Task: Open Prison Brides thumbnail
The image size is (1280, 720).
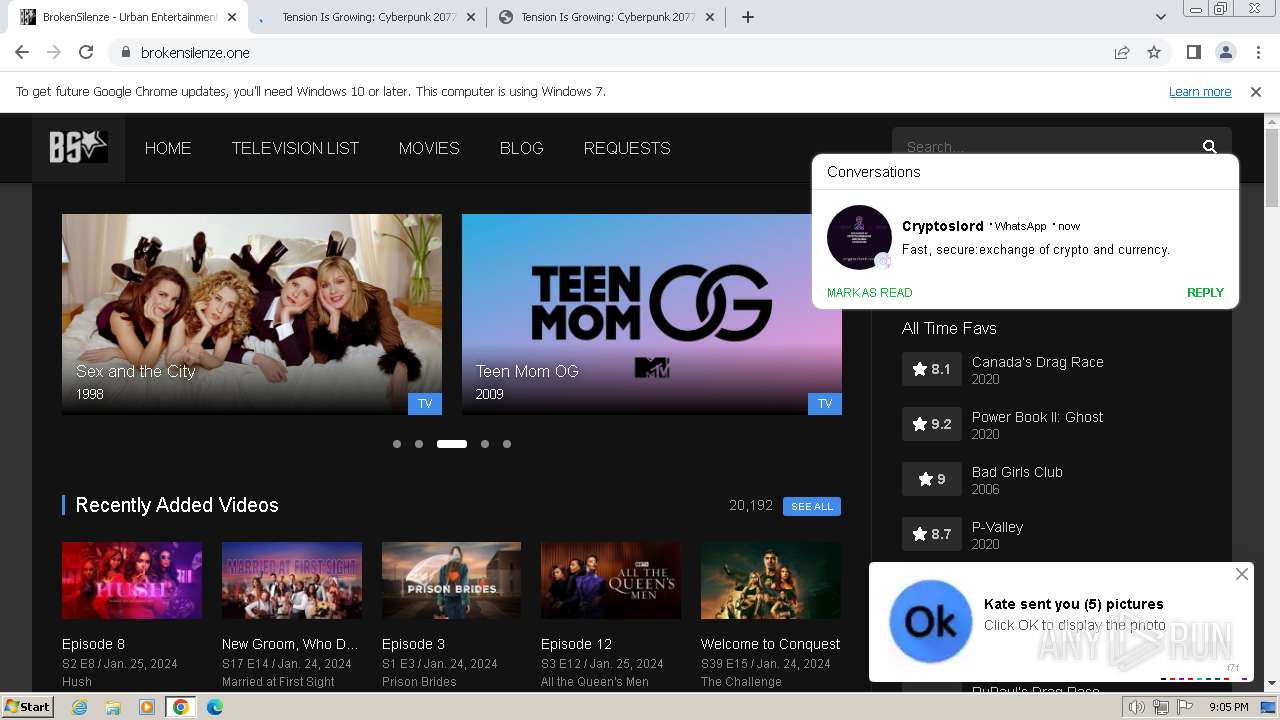Action: (x=451, y=581)
